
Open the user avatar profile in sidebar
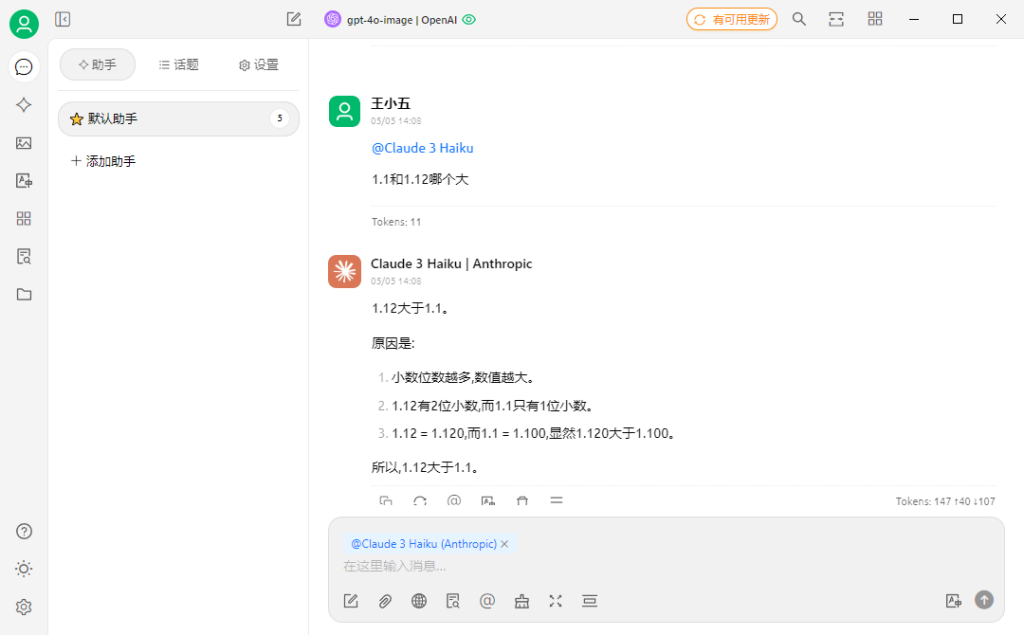[x=24, y=24]
